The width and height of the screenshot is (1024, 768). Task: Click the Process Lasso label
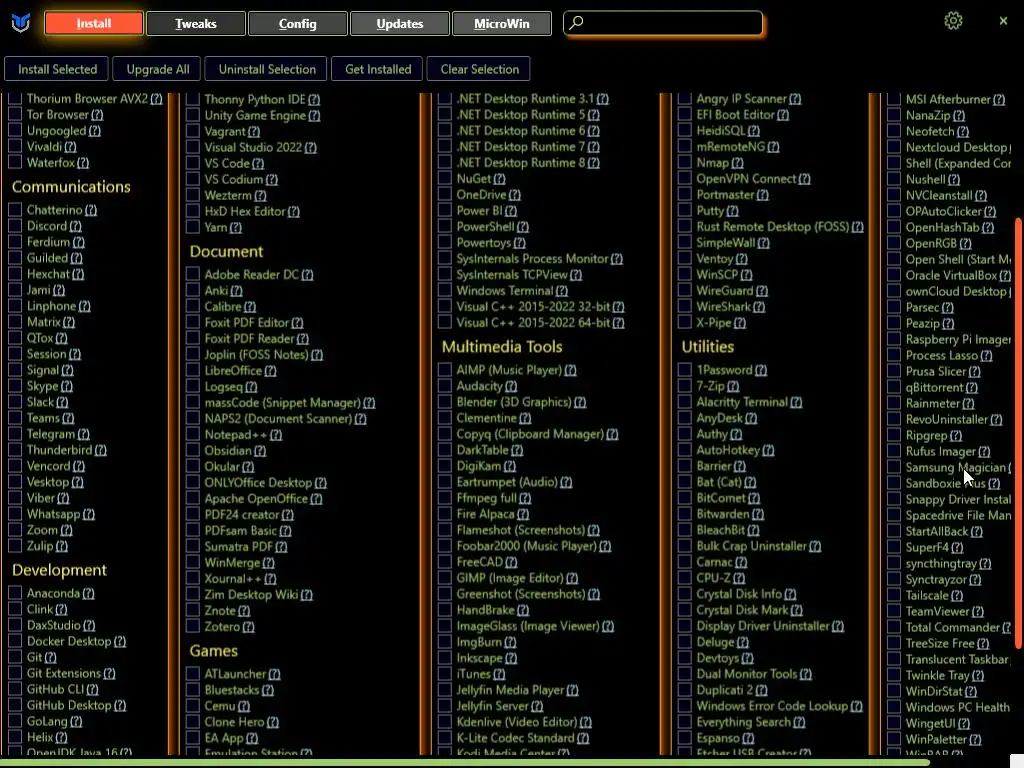point(941,356)
